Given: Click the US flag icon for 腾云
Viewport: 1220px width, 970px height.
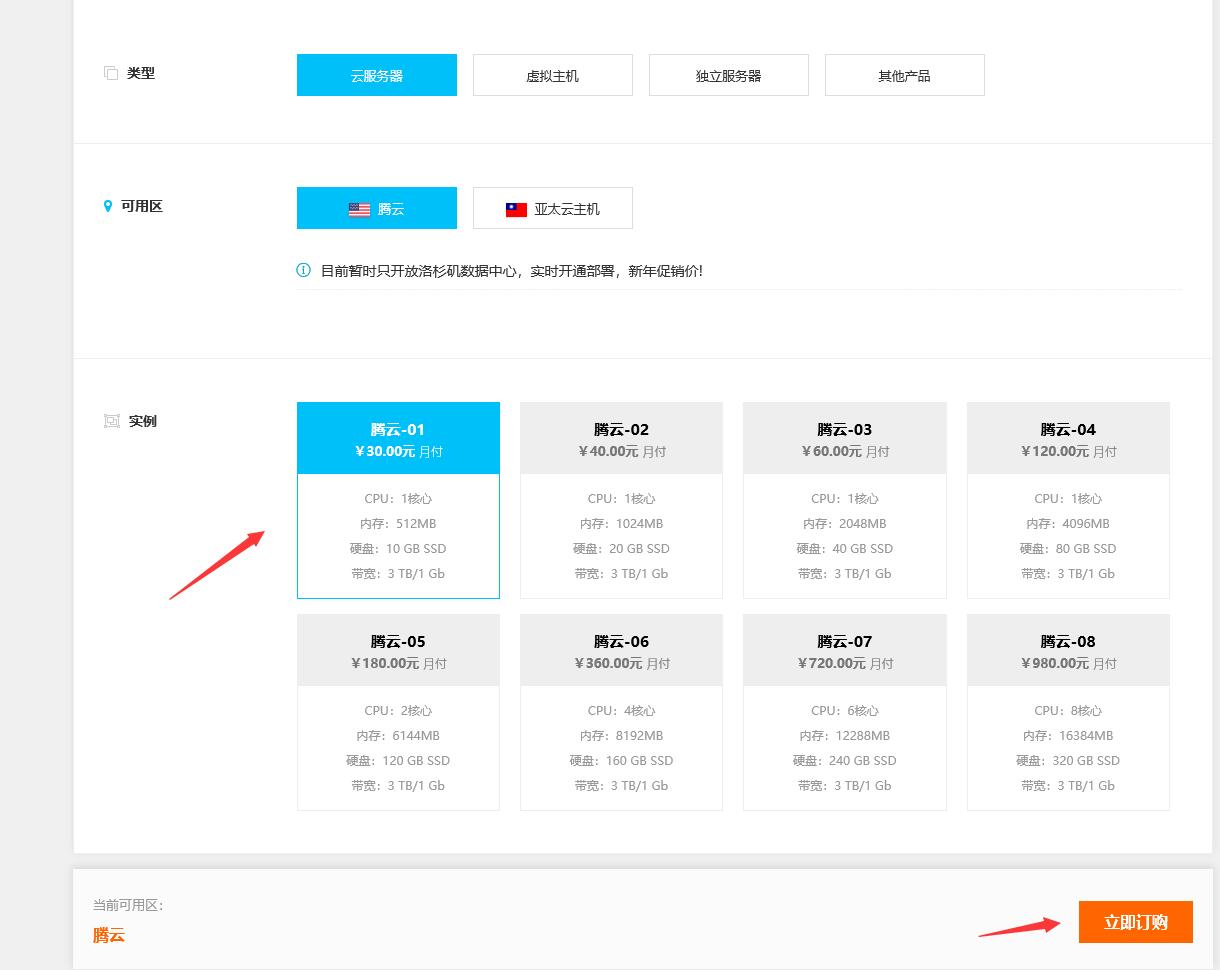Looking at the screenshot, I should (359, 210).
